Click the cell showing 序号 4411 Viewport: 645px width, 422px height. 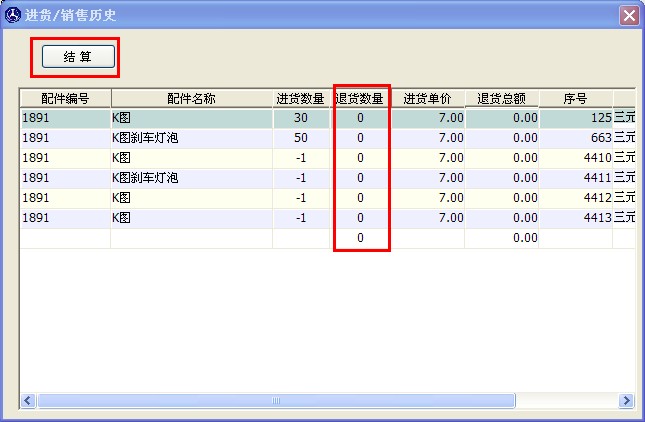[x=575, y=178]
